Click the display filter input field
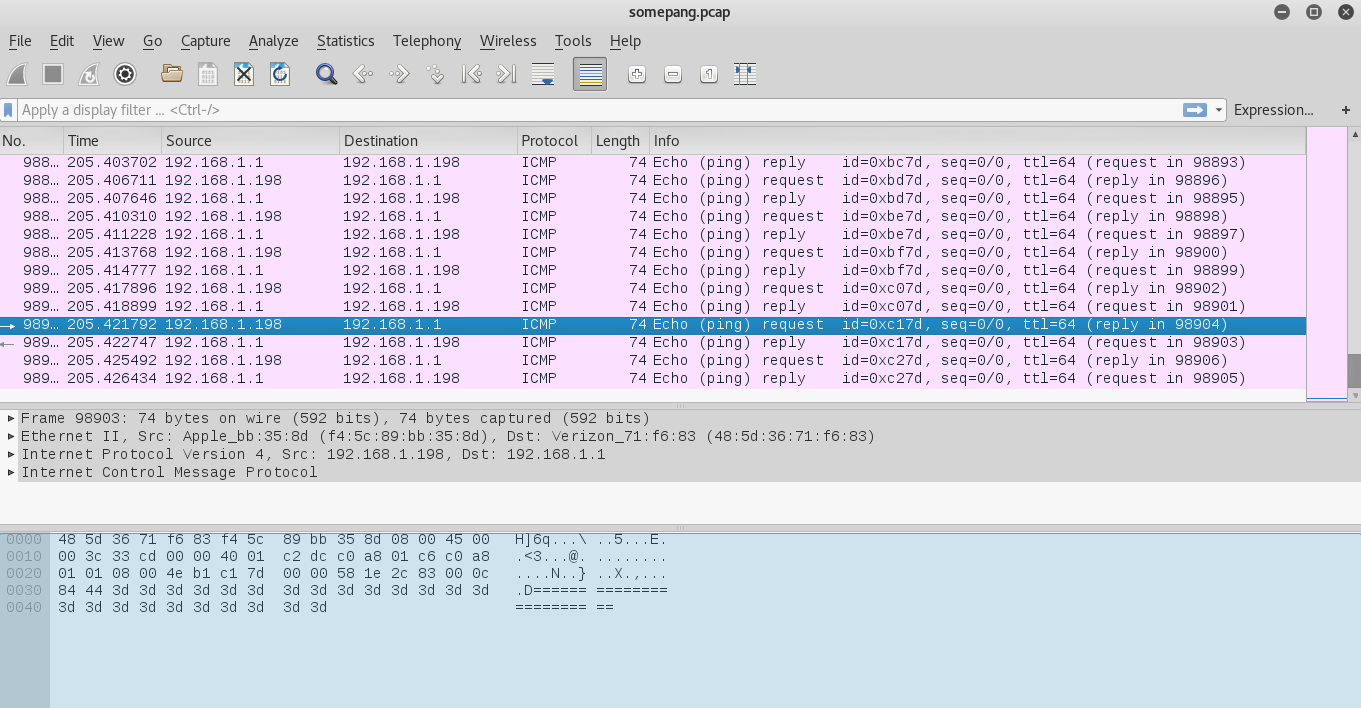This screenshot has width=1361, height=708. pos(600,110)
